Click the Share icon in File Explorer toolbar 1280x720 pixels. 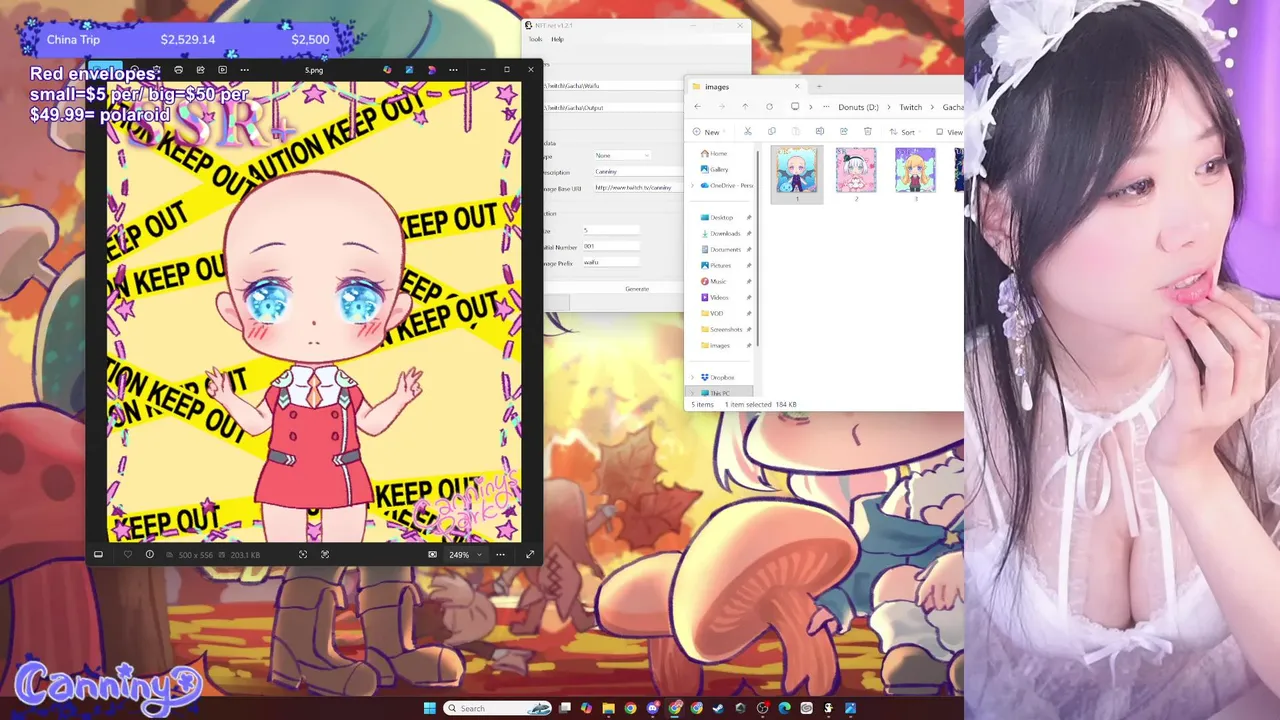click(843, 132)
